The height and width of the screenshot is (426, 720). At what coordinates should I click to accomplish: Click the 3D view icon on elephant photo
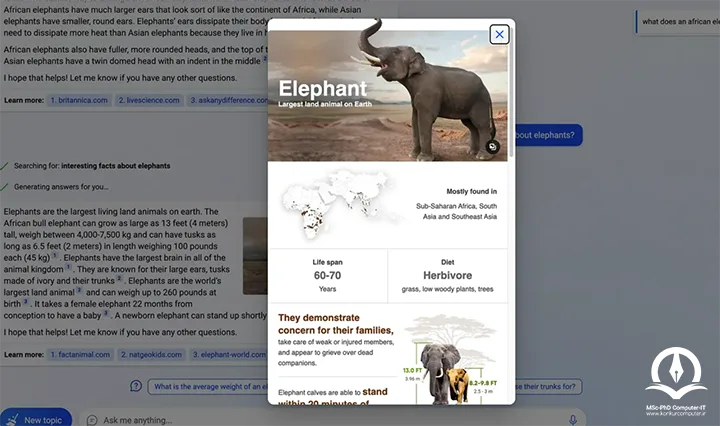492,147
